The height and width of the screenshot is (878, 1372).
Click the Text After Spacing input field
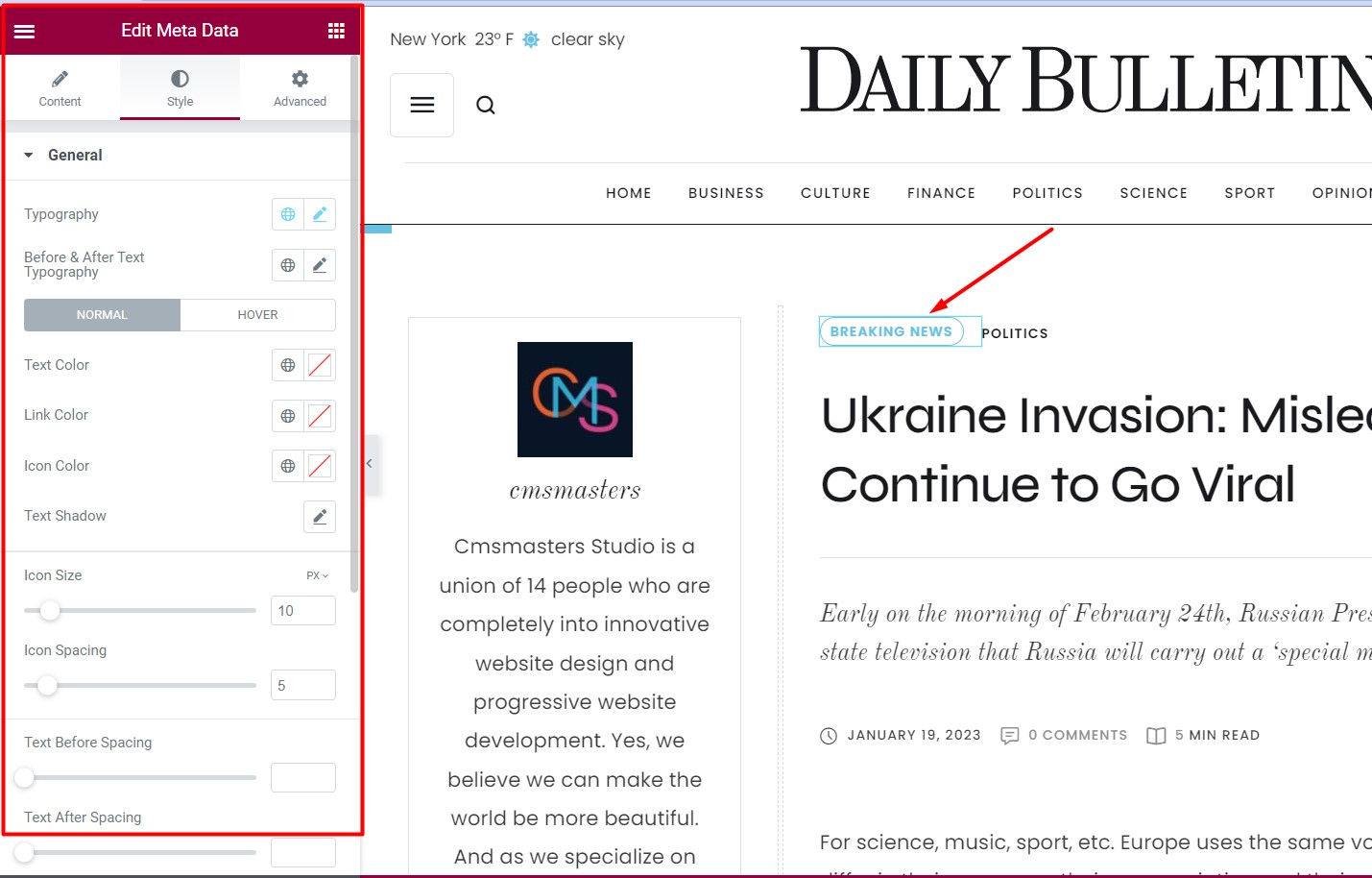303,853
